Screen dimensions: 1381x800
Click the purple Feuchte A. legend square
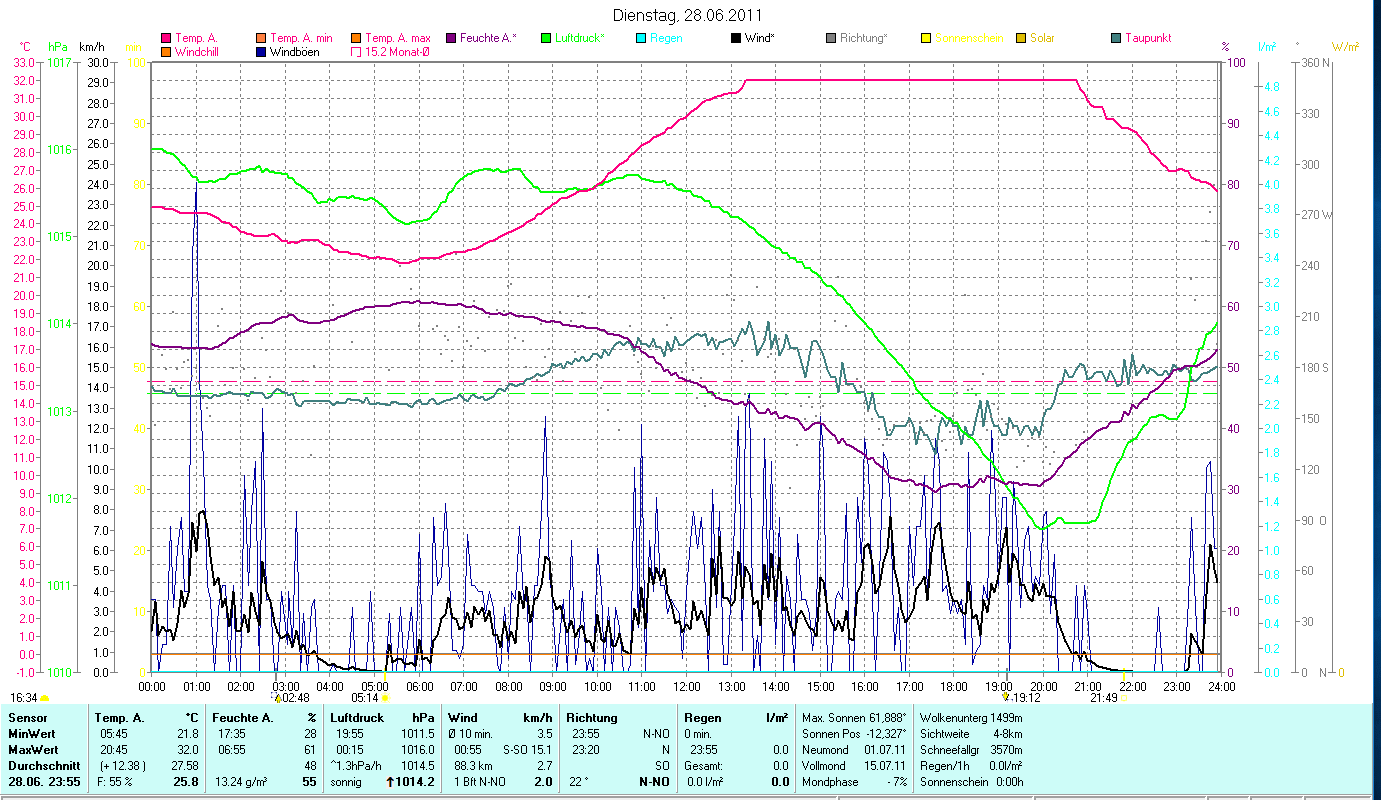pos(451,39)
